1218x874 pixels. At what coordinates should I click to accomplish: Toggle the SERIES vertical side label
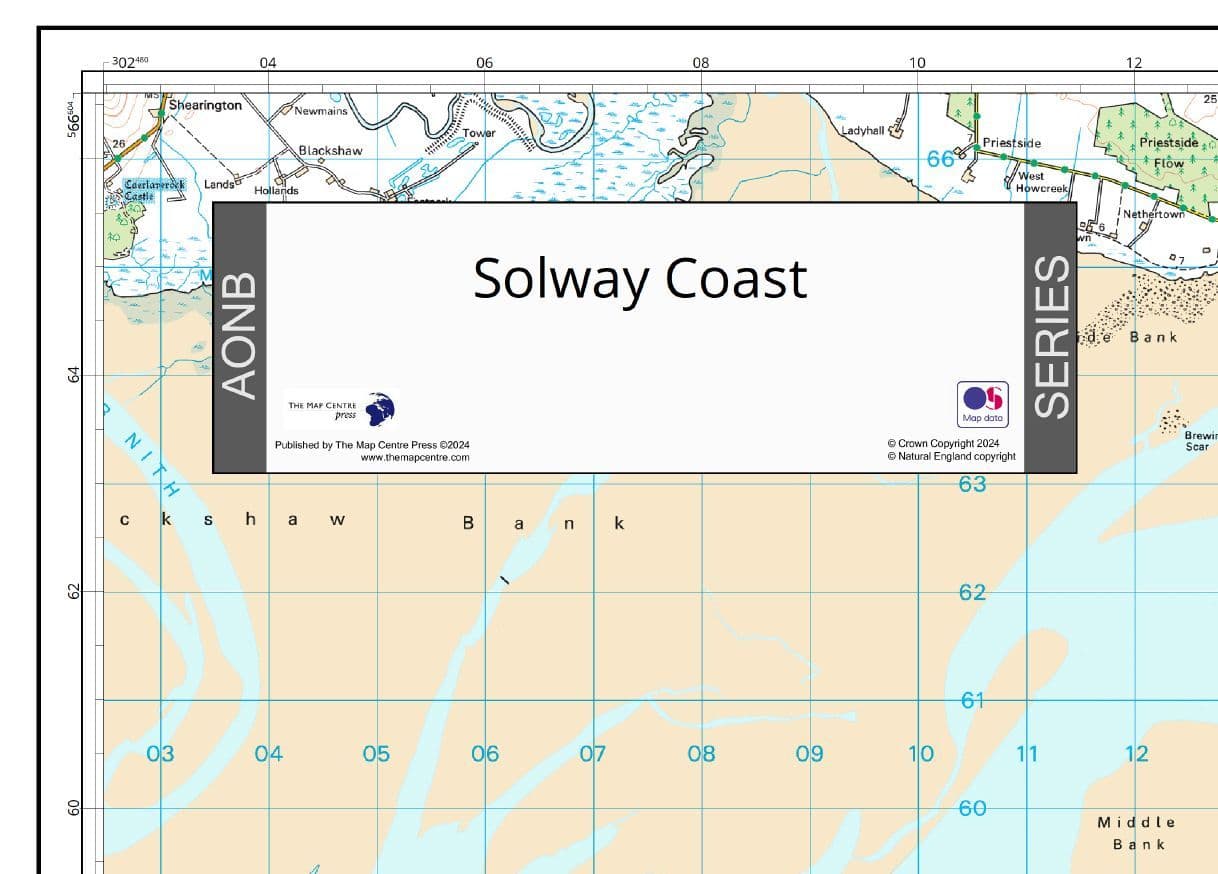1048,330
